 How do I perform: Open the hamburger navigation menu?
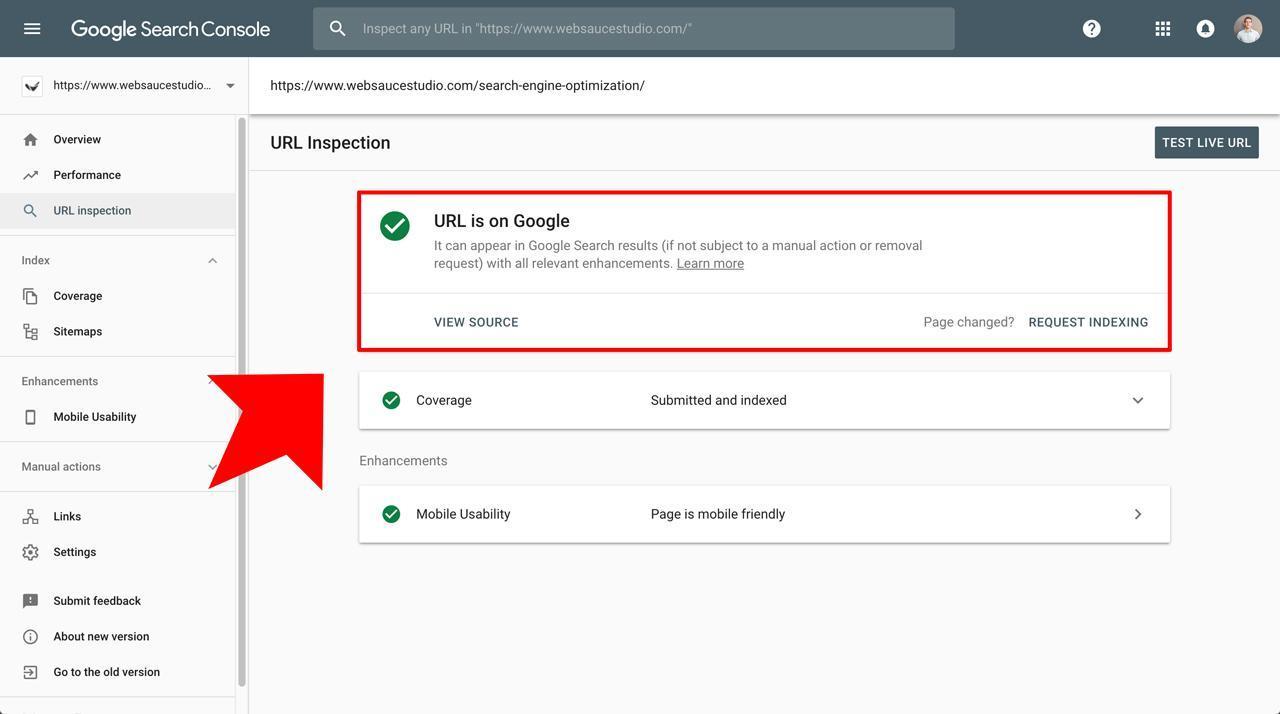tap(32, 29)
